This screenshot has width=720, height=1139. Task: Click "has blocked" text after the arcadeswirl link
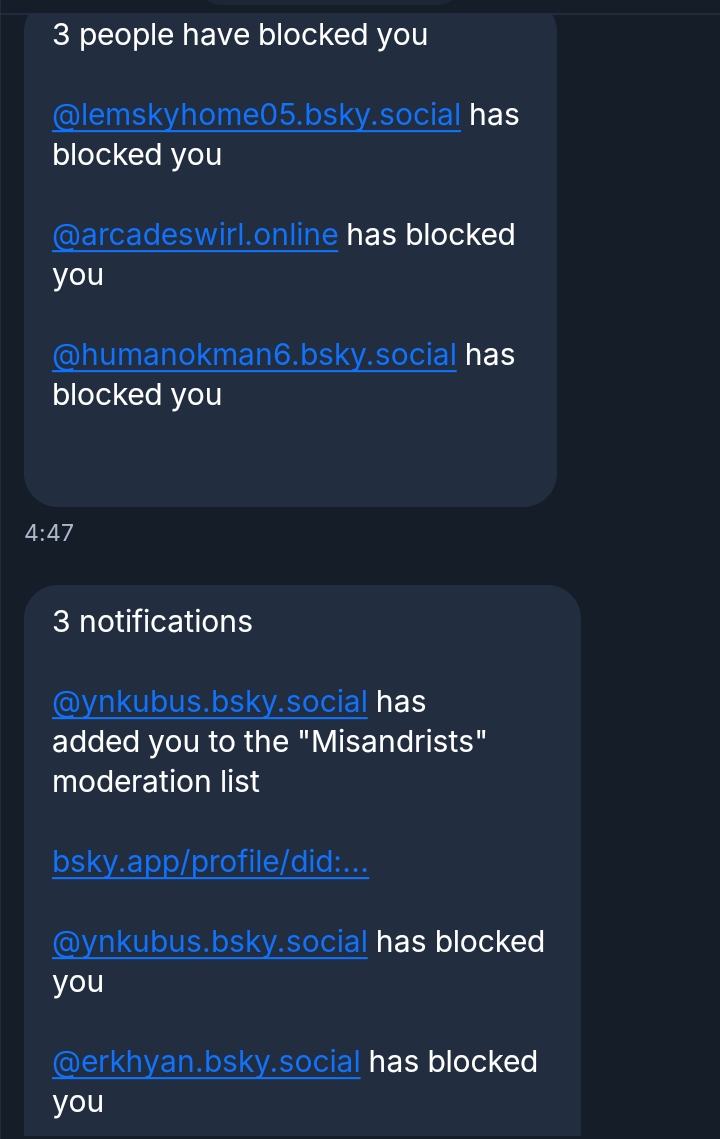431,235
